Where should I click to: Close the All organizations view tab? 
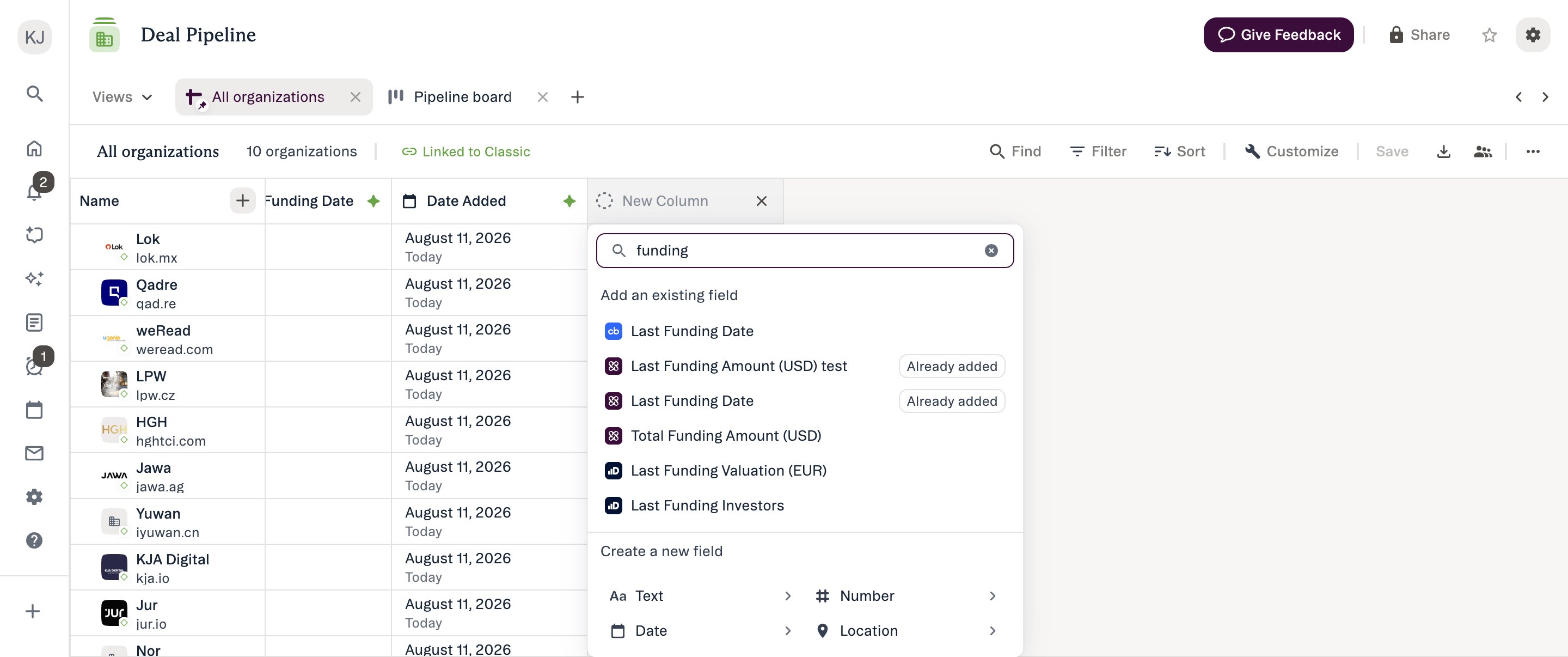(x=356, y=97)
